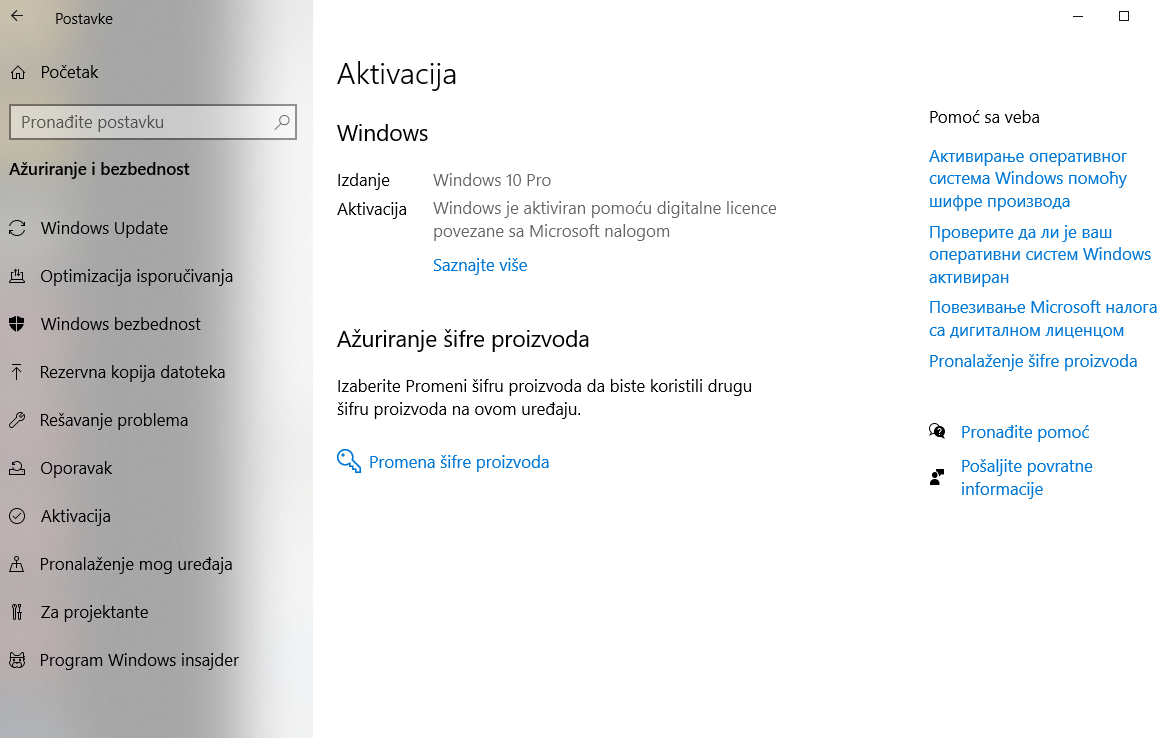Click Promena šifre proizvoda link

(x=459, y=462)
